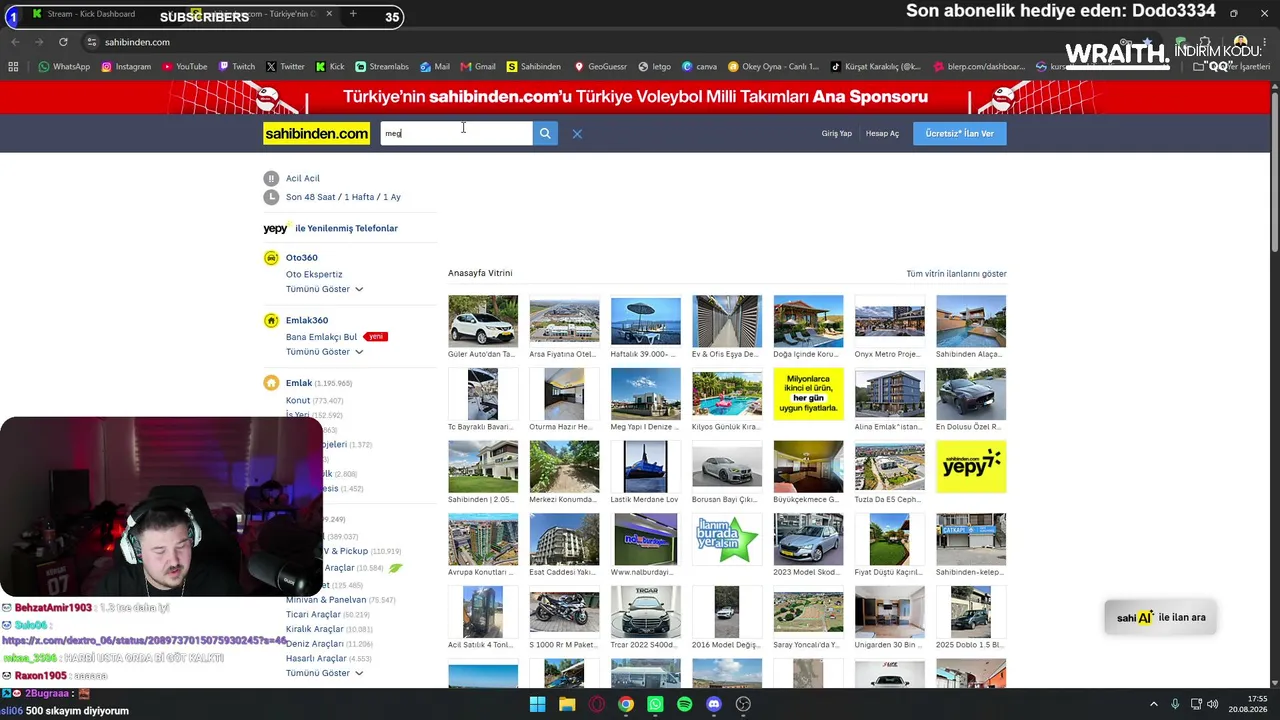Clear the search with the X icon
Screen dimensions: 1280x720
click(x=577, y=133)
